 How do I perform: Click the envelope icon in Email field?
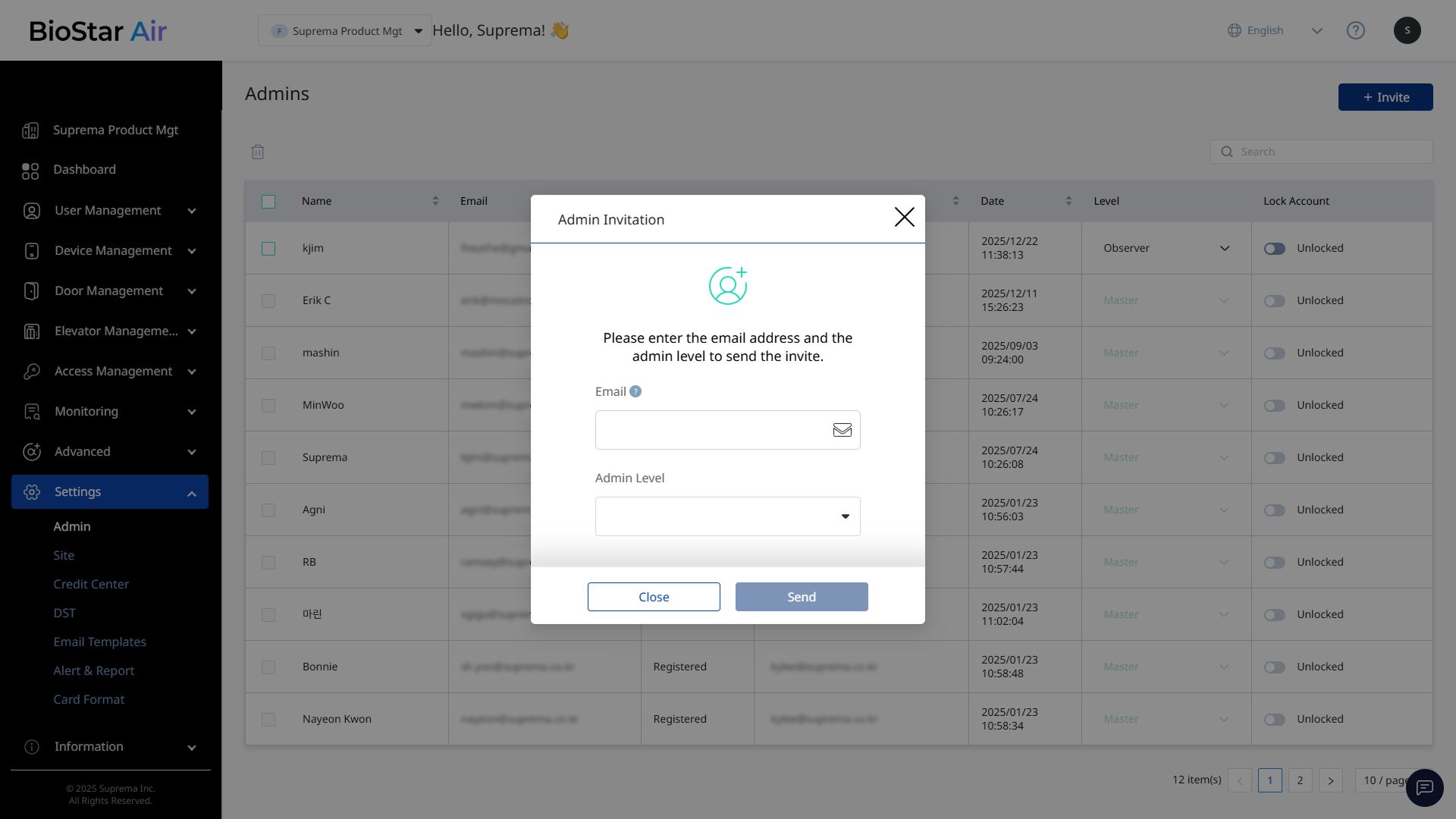tap(842, 430)
